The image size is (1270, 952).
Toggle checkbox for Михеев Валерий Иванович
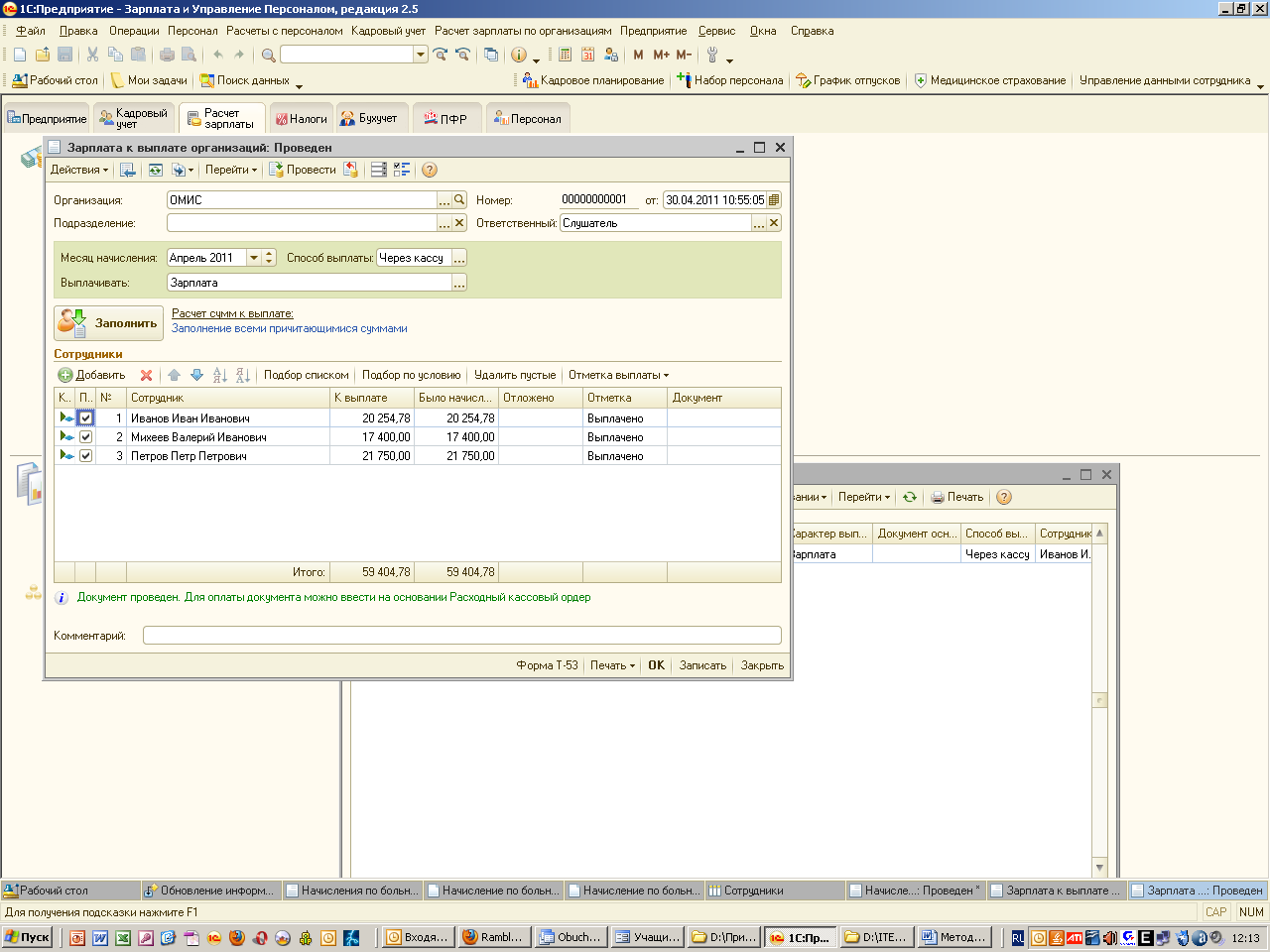(x=85, y=437)
